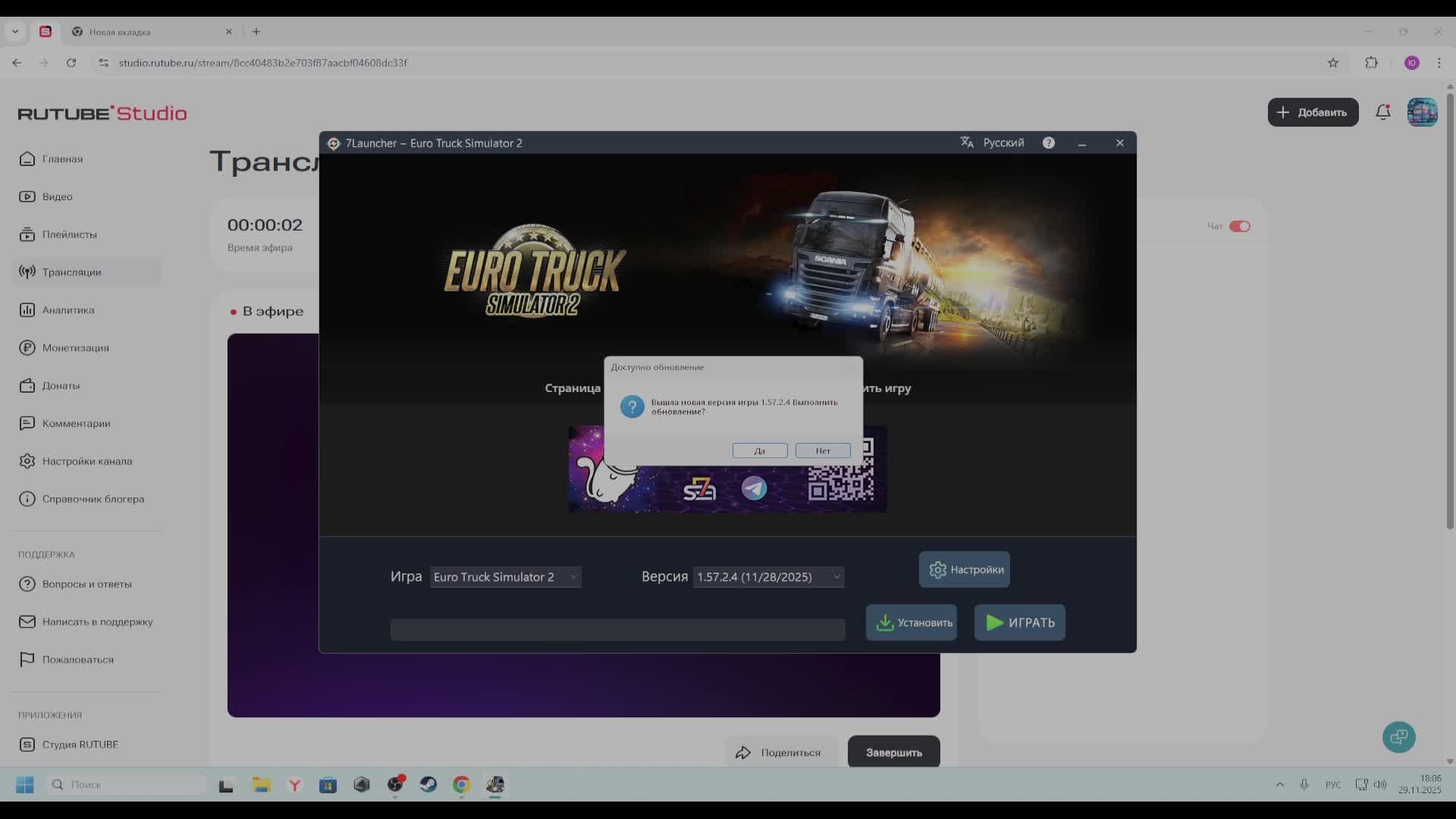
Task: Click the language selector icon in the launcher titlebar
Action: tap(967, 142)
